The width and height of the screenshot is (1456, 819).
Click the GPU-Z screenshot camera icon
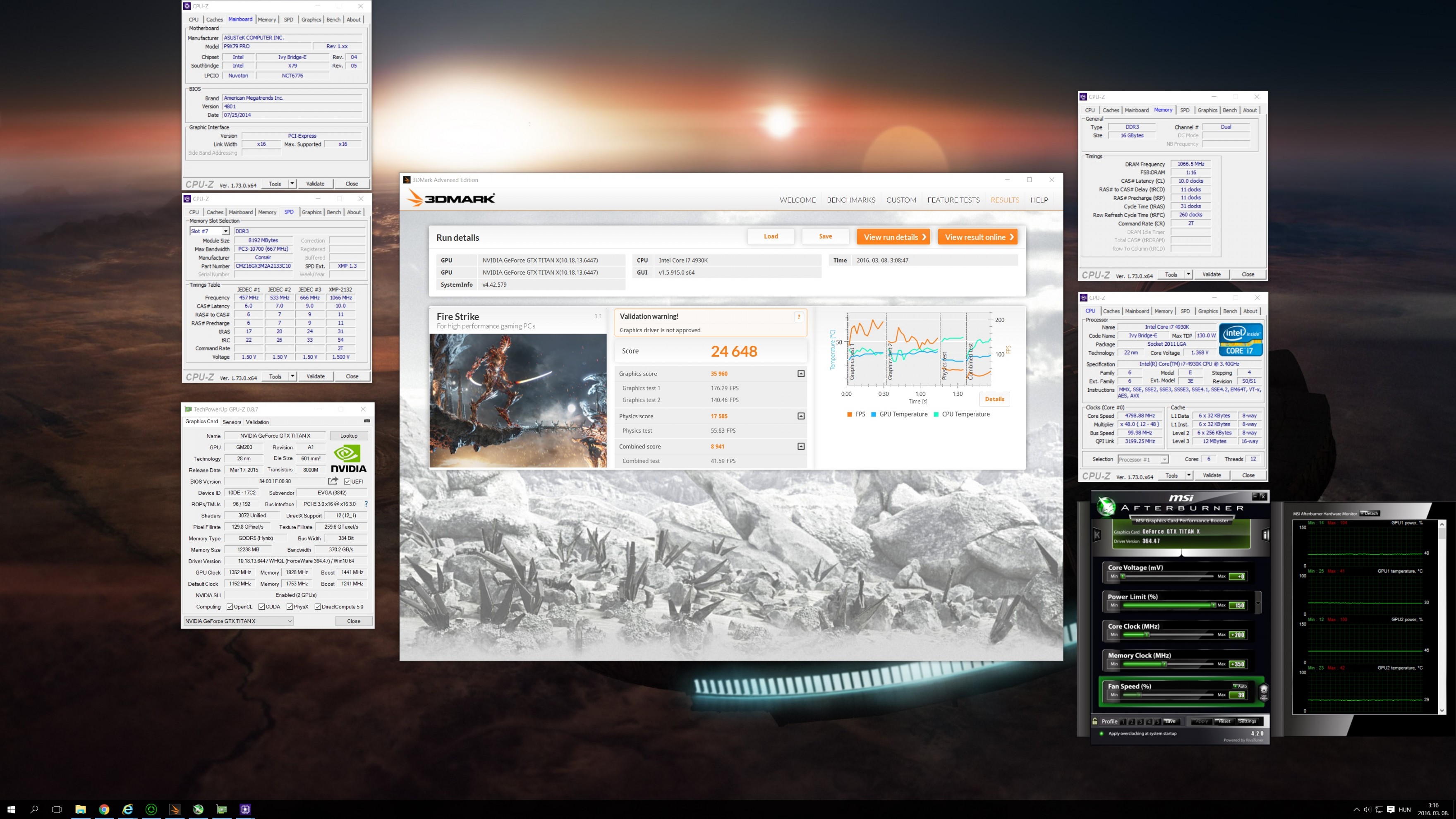[x=367, y=421]
